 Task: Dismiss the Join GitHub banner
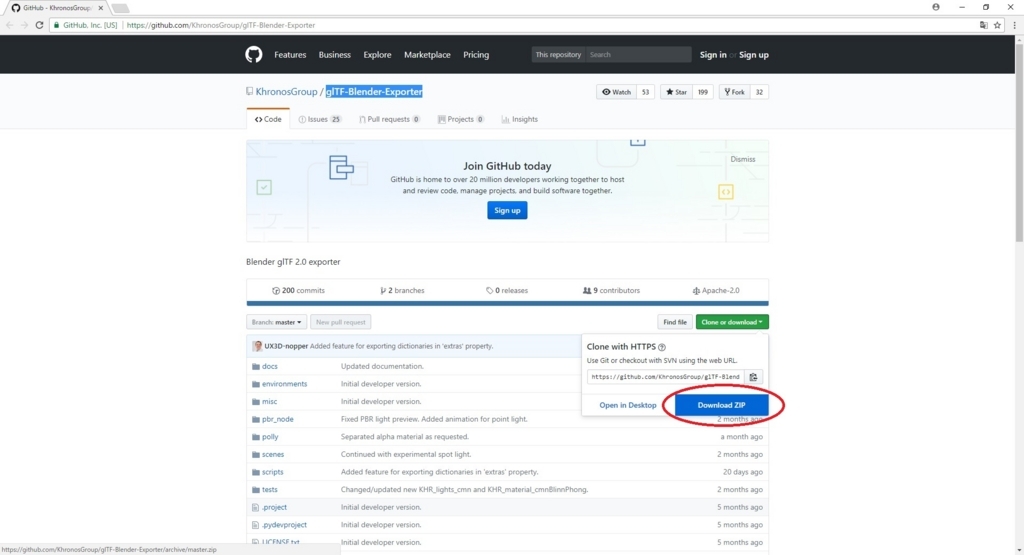coord(743,159)
